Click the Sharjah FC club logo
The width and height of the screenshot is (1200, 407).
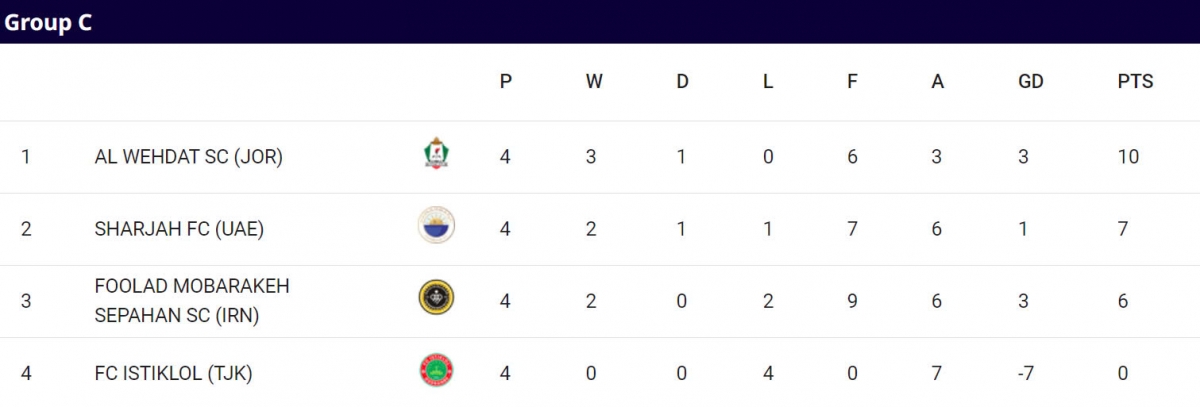[x=436, y=226]
